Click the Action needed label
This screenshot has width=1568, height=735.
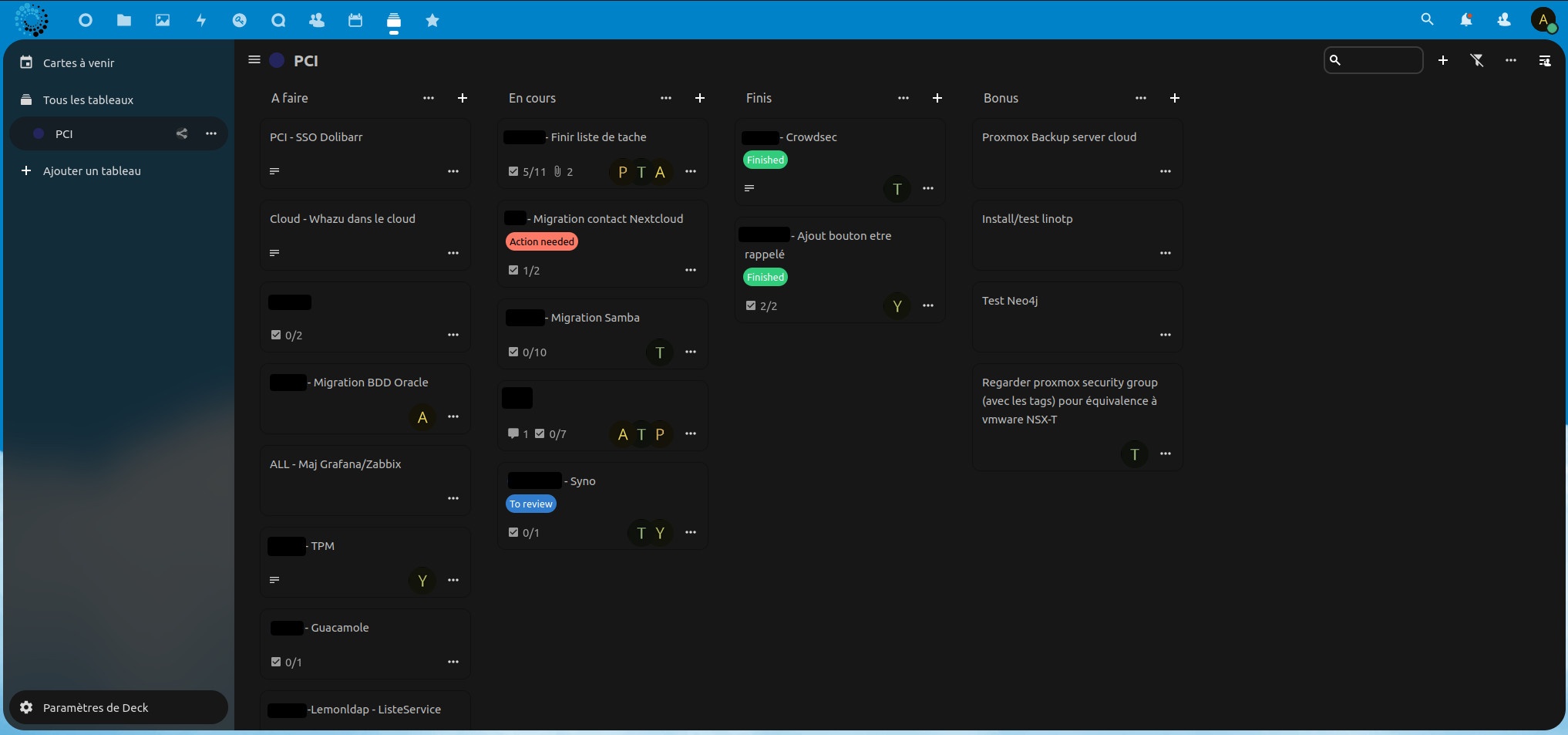click(x=542, y=241)
